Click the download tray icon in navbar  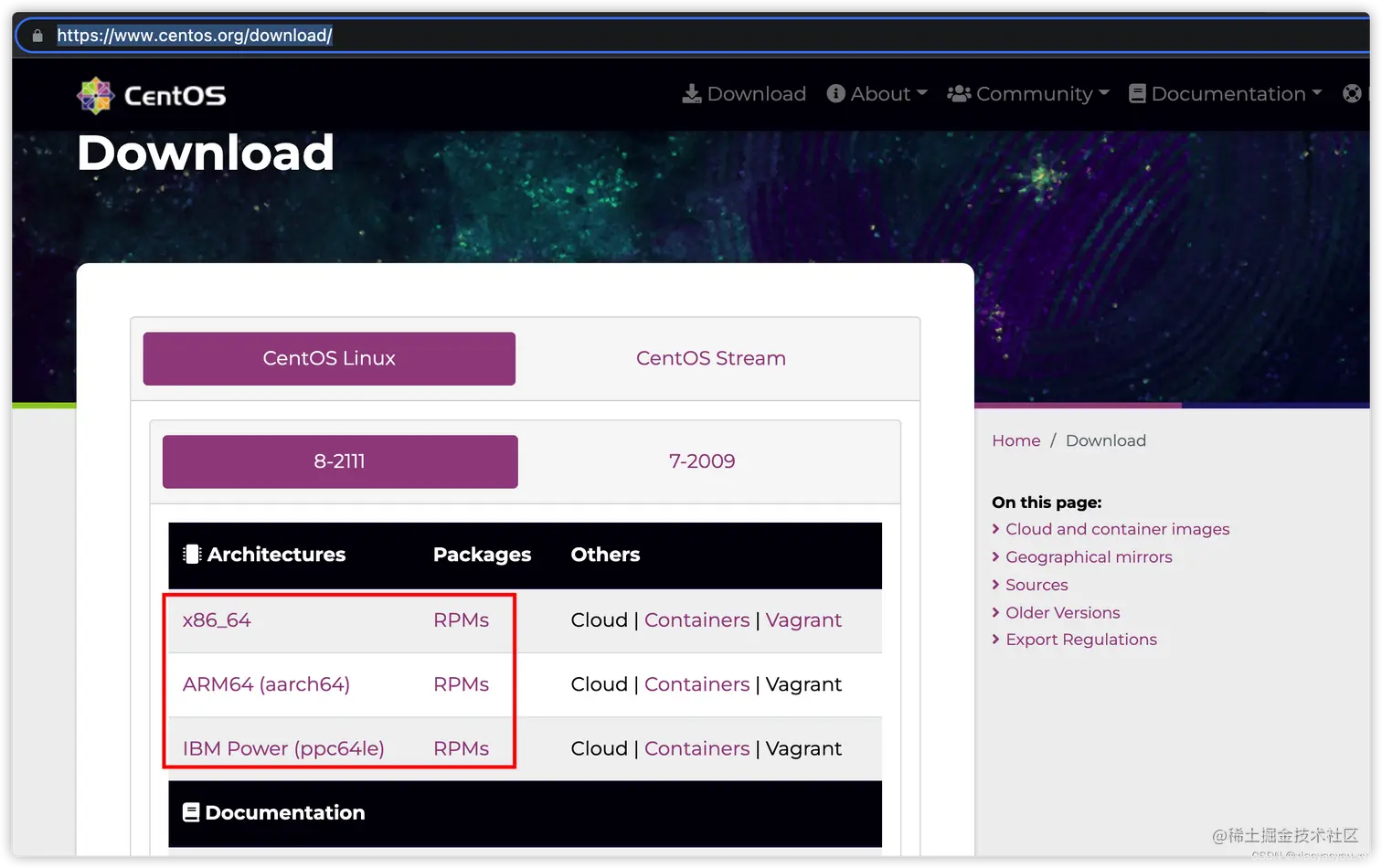click(692, 94)
